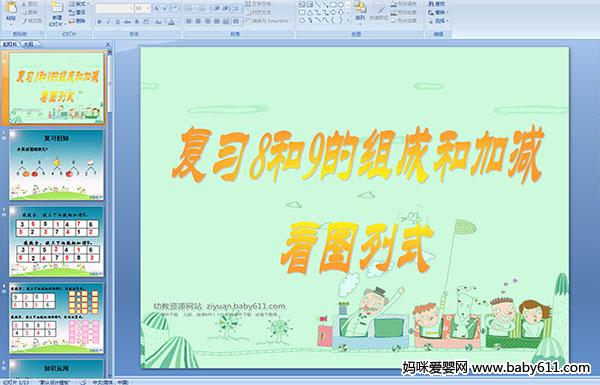The width and height of the screenshot is (600, 385).
Task: Click the Find binoculars command
Action: point(437,4)
